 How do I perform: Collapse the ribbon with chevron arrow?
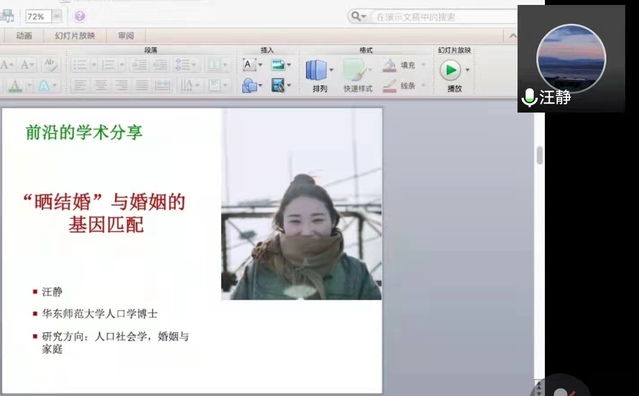point(513,36)
